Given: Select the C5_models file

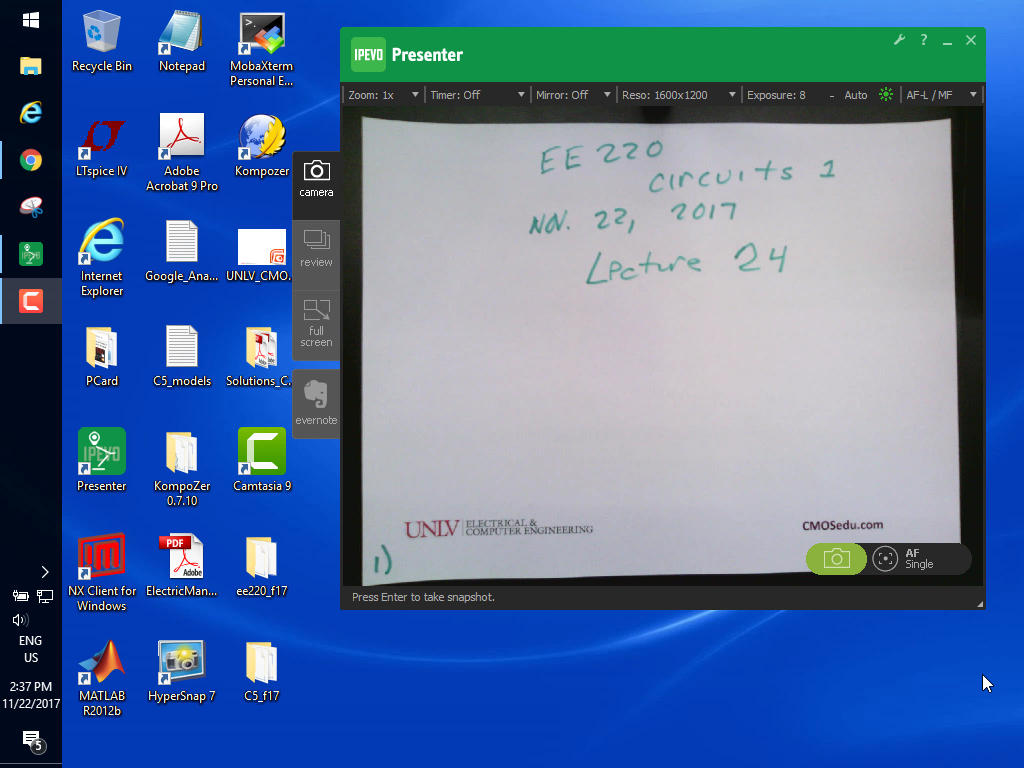Looking at the screenshot, I should pos(182,357).
